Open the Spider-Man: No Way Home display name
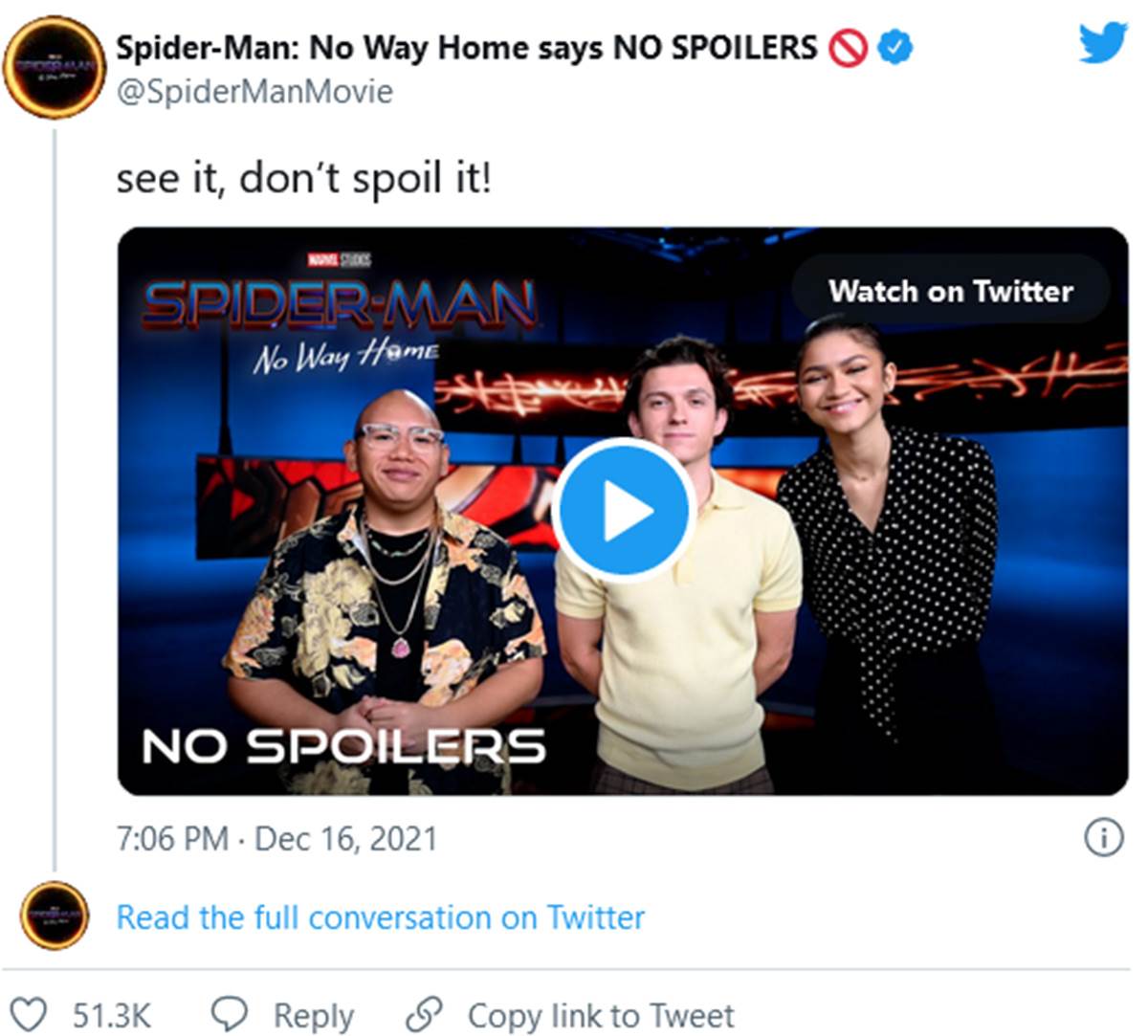Image resolution: width=1148 pixels, height=1036 pixels. tap(466, 48)
